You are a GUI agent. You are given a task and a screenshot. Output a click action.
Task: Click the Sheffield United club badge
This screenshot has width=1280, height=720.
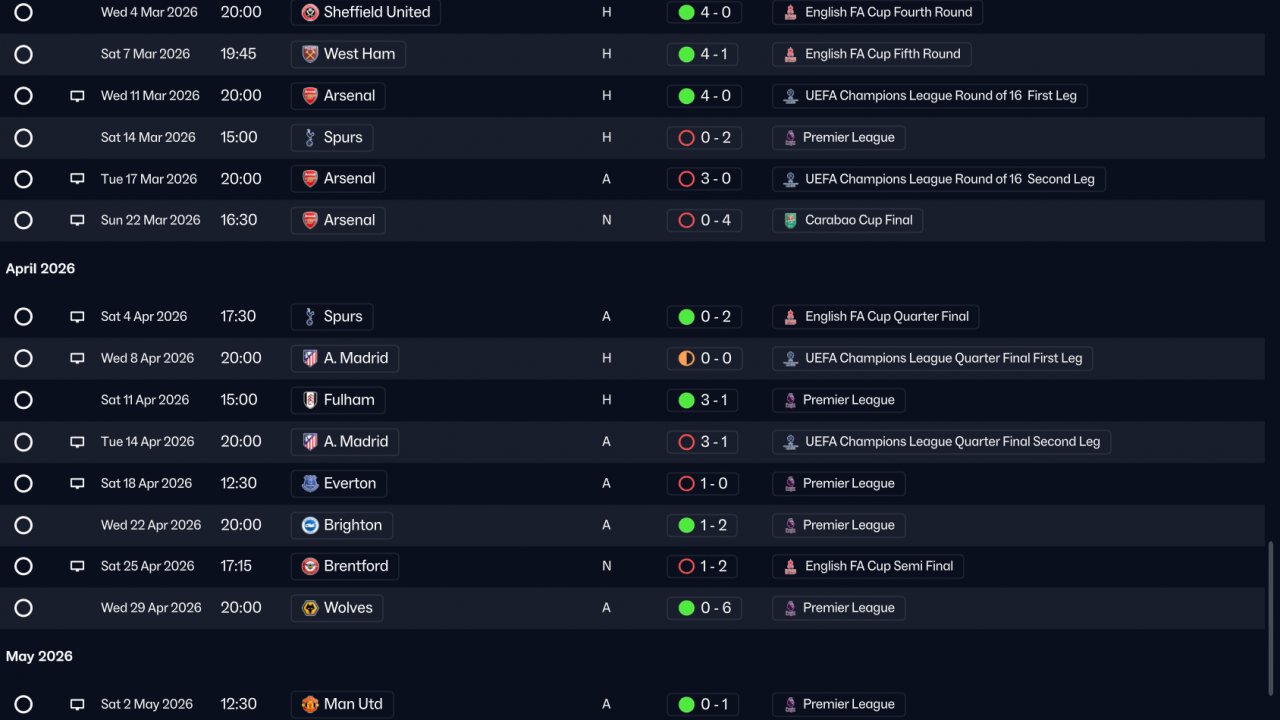coord(310,12)
